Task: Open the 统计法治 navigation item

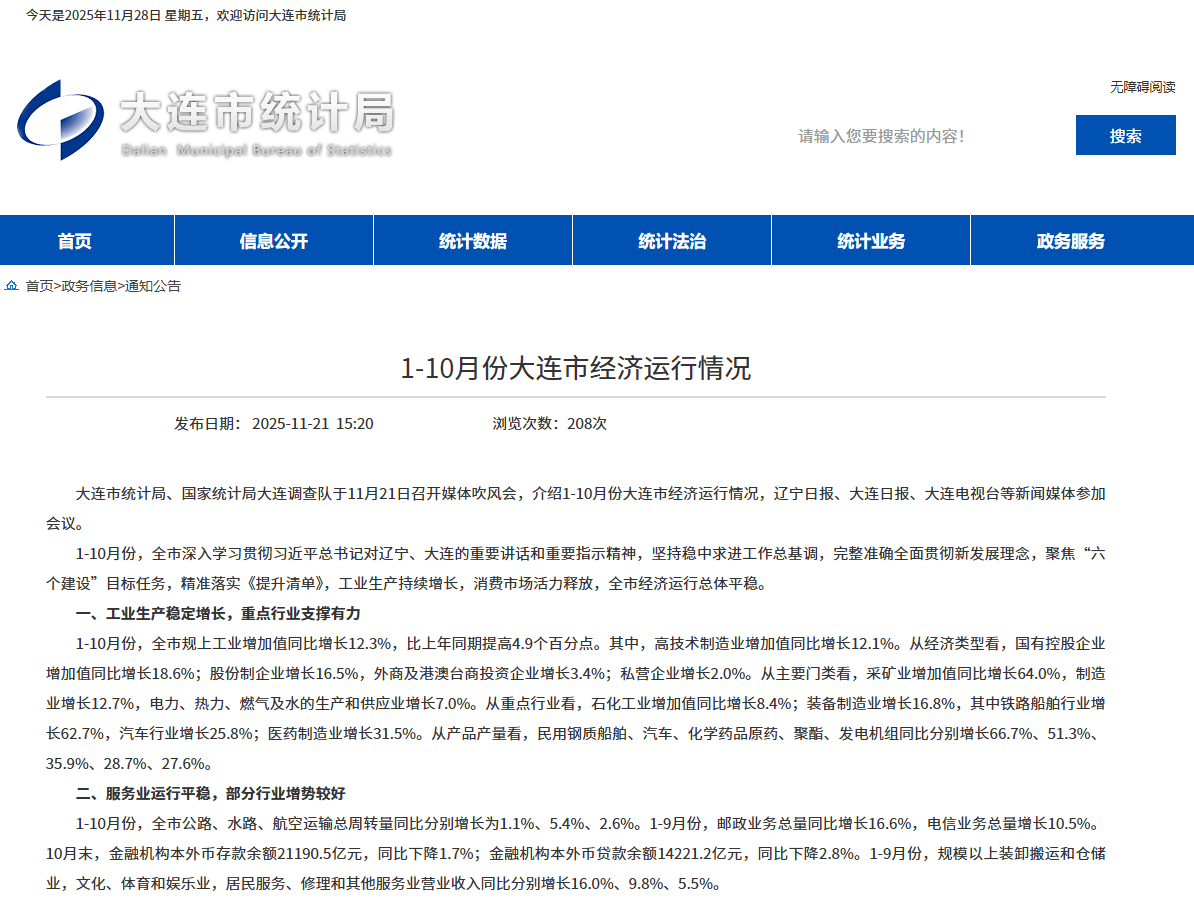Action: tap(672, 241)
